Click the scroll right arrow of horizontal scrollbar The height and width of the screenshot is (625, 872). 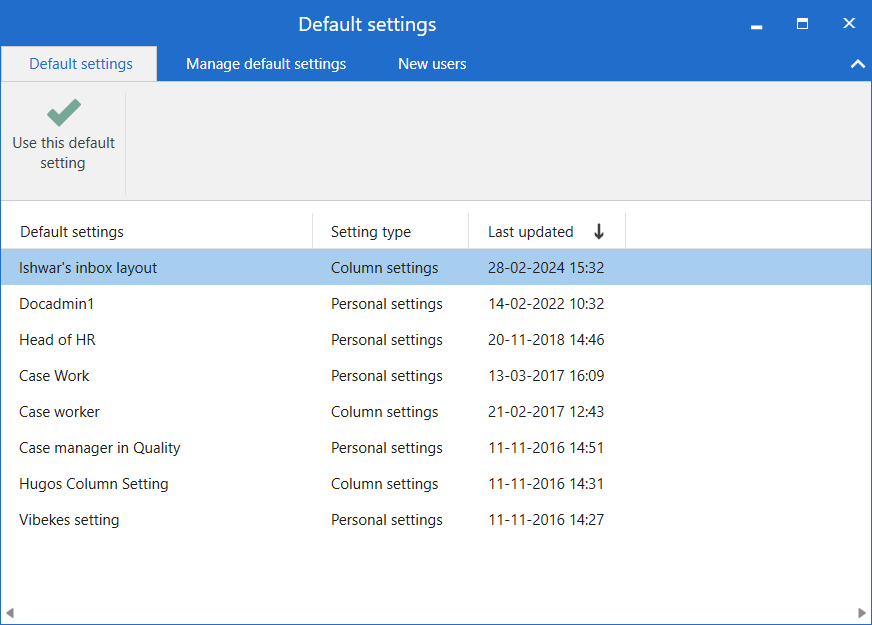pos(861,613)
